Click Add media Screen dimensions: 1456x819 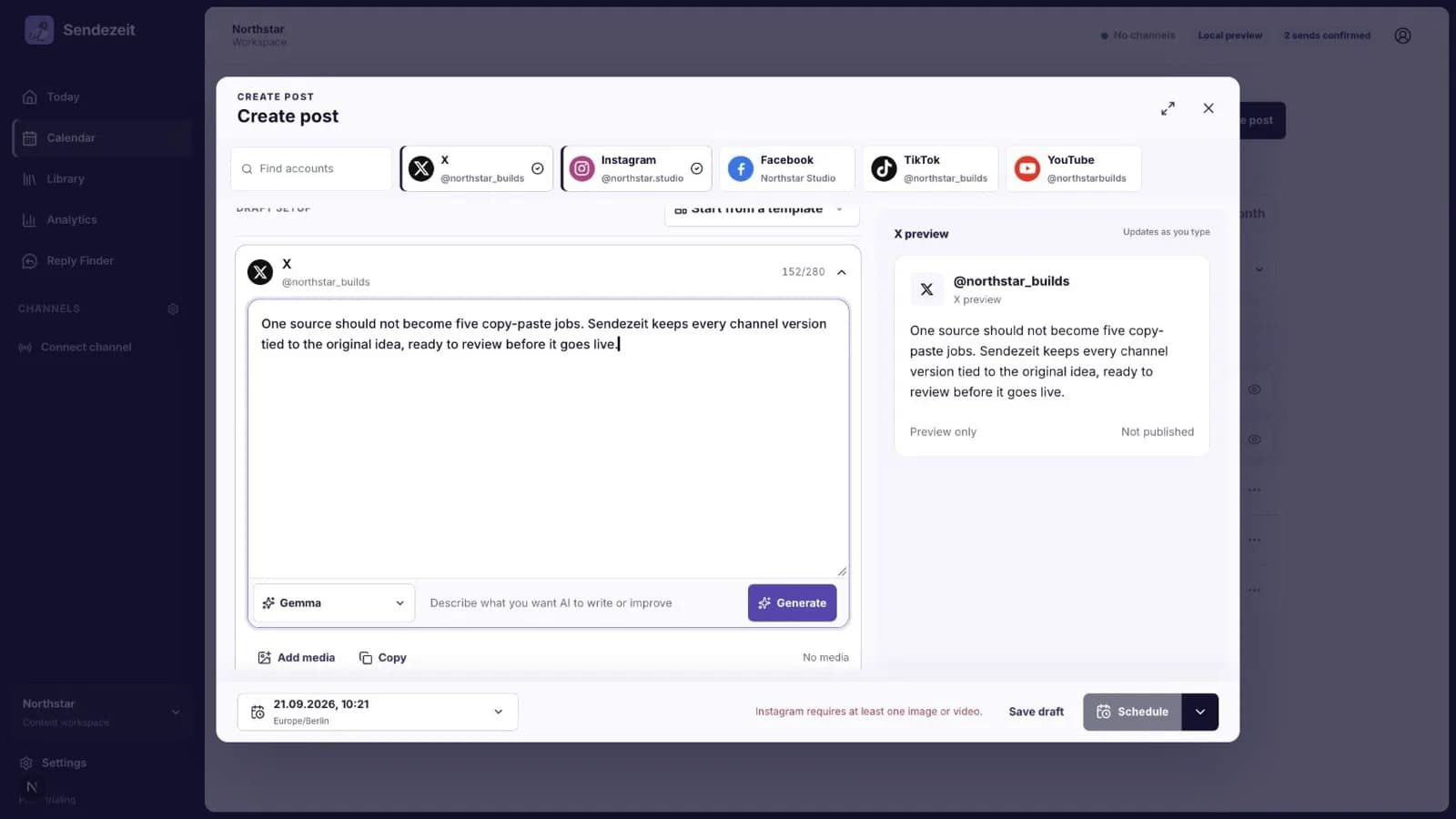pyautogui.click(x=297, y=658)
